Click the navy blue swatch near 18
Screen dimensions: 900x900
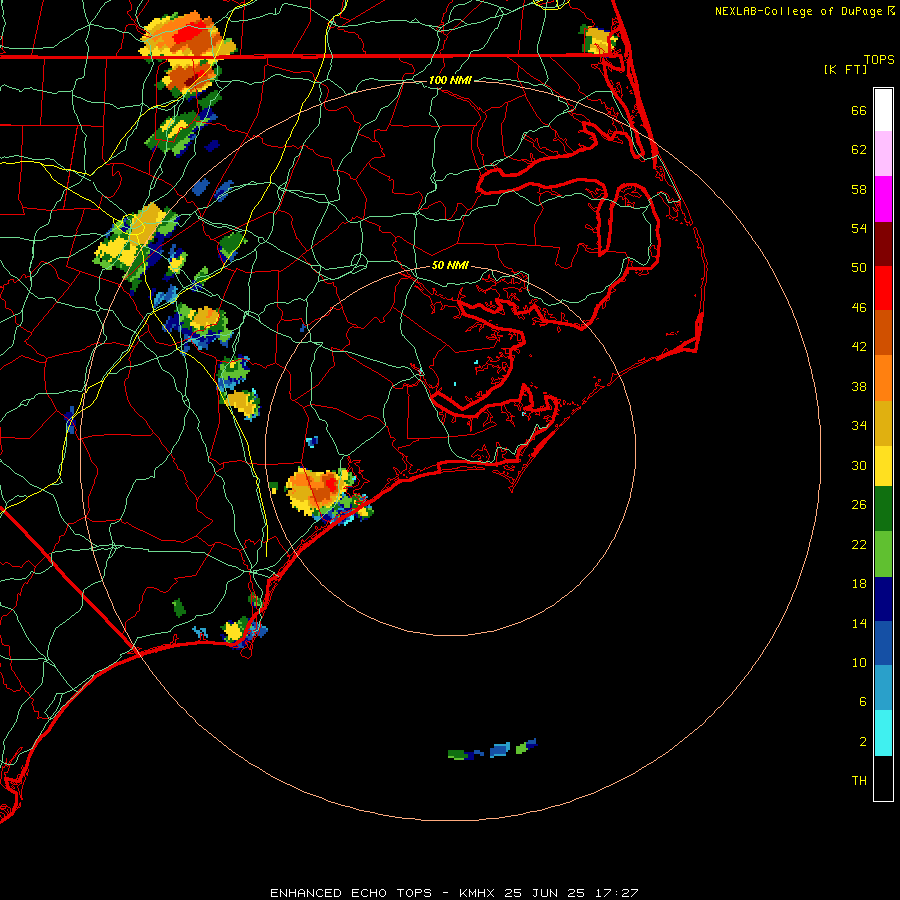[x=883, y=599]
